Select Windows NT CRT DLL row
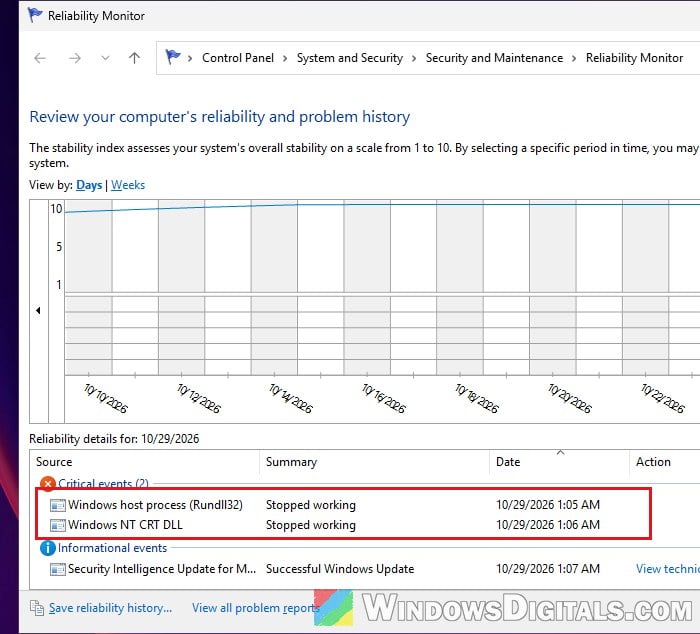This screenshot has height=634, width=700. pos(343,525)
